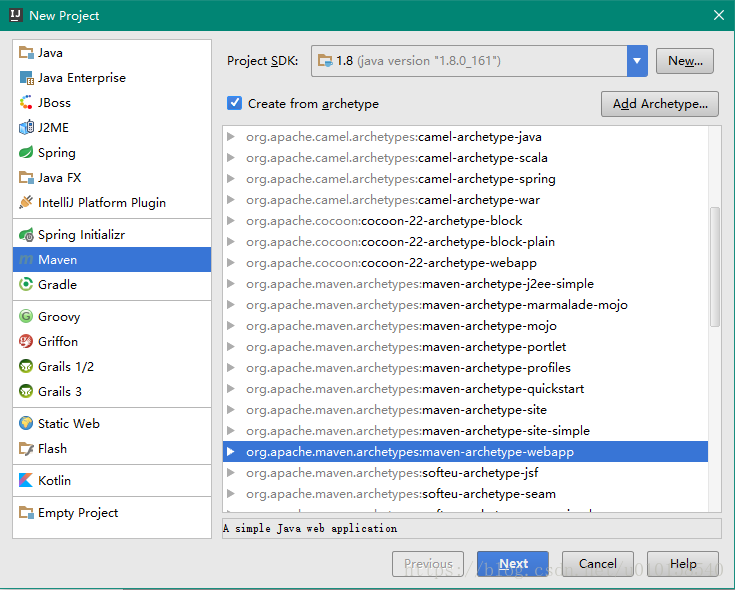Select softeu-archetype-seam text row

(x=401, y=494)
